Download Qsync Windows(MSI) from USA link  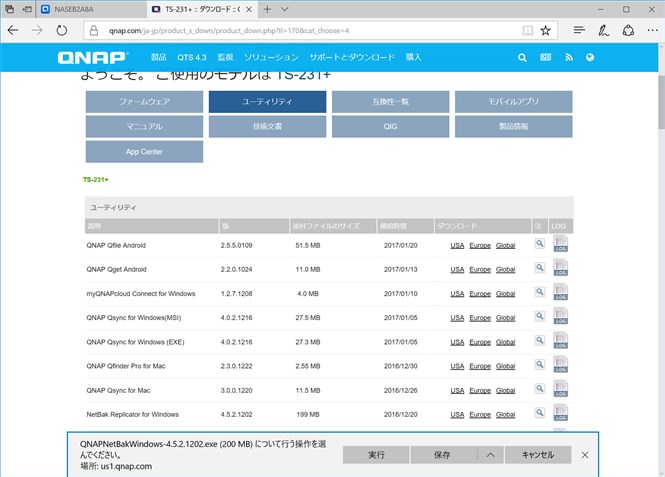click(x=457, y=318)
